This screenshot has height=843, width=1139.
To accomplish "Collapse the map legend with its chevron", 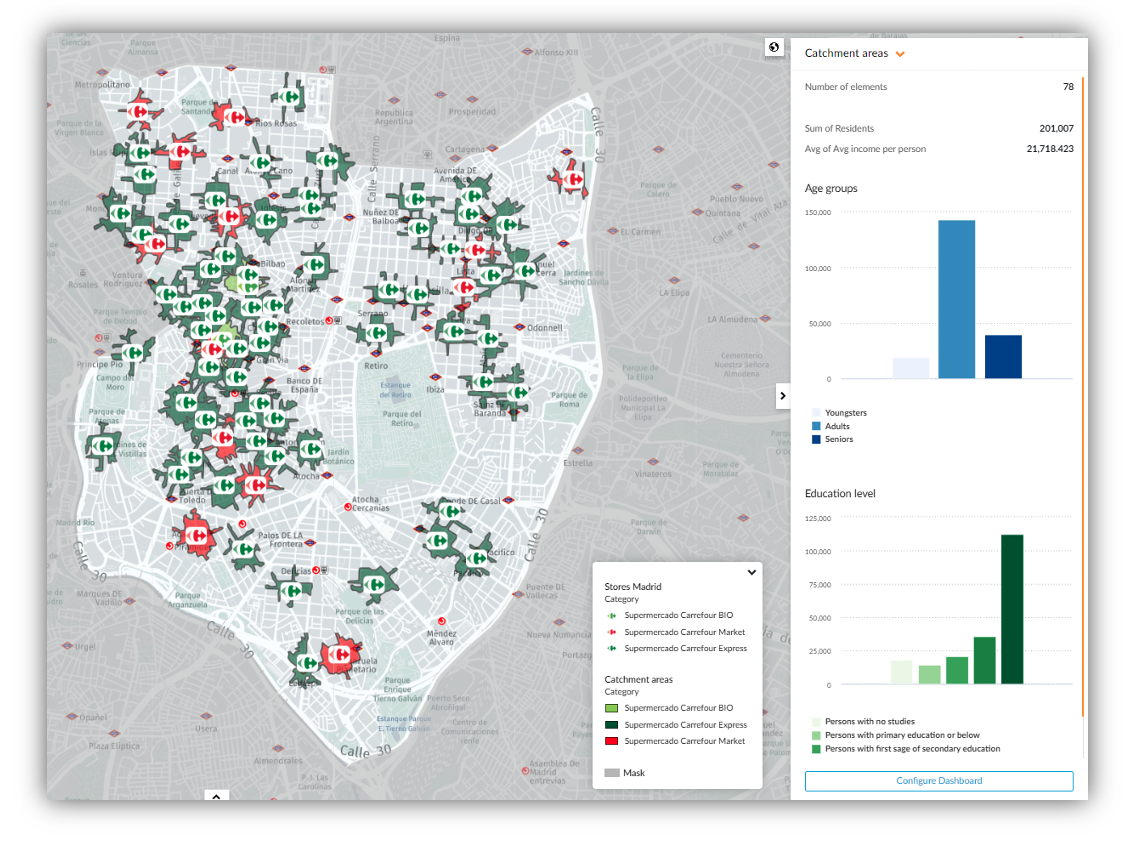I will pyautogui.click(x=752, y=572).
